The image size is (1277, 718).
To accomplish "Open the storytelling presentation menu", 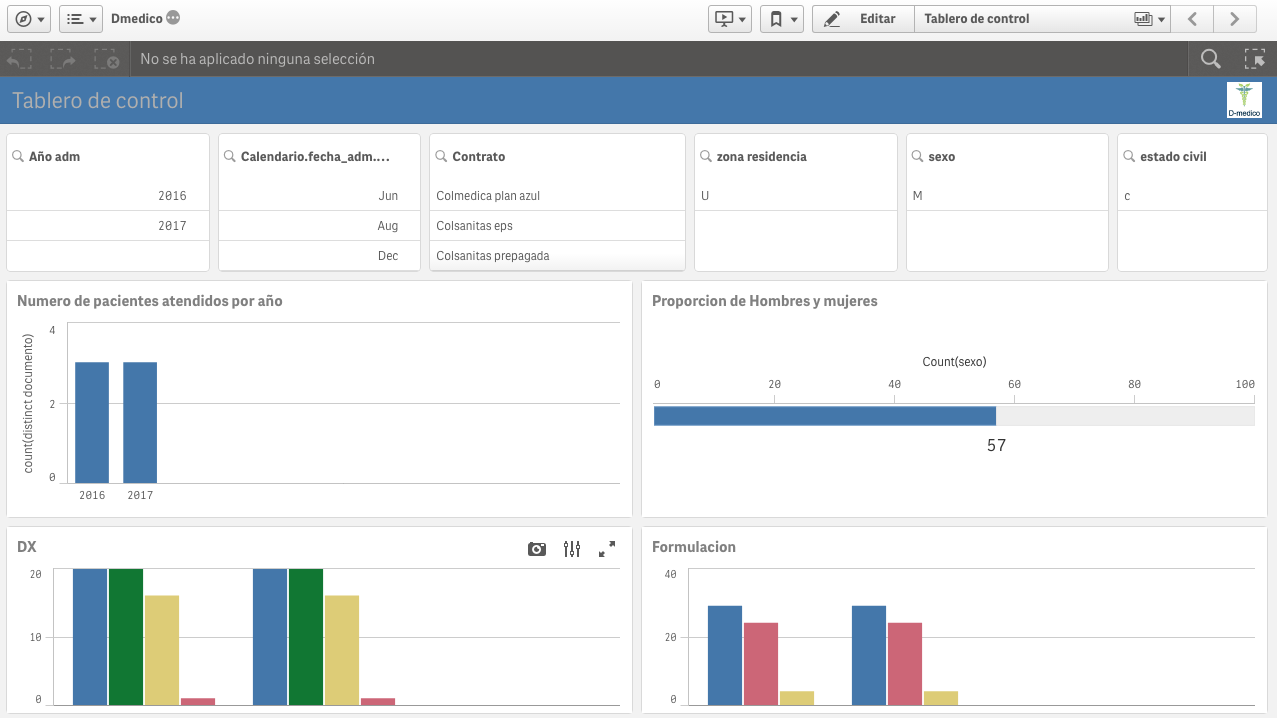I will tap(729, 19).
